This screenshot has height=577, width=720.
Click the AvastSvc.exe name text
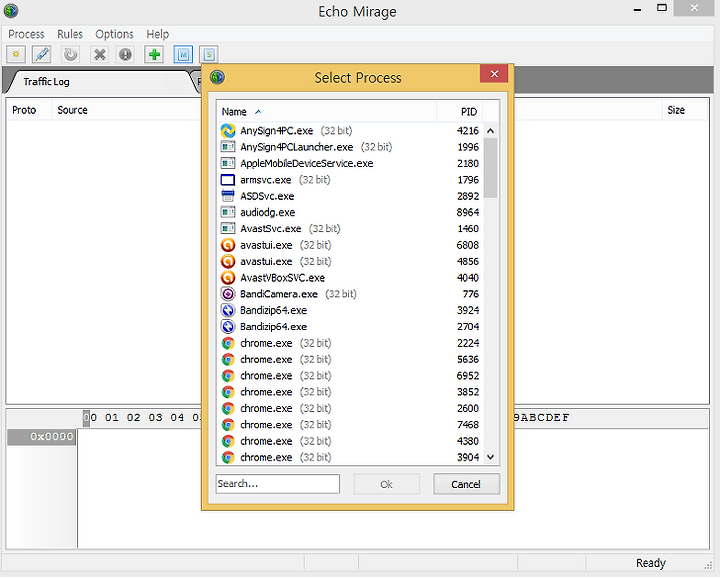270,229
